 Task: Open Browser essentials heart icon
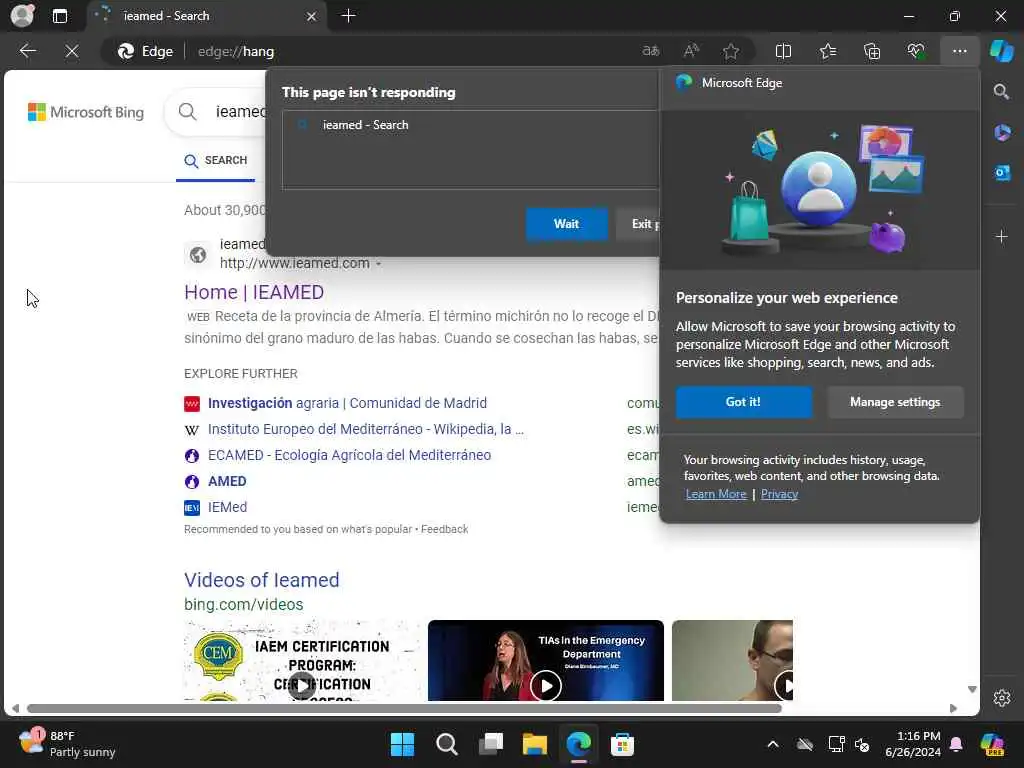point(916,51)
